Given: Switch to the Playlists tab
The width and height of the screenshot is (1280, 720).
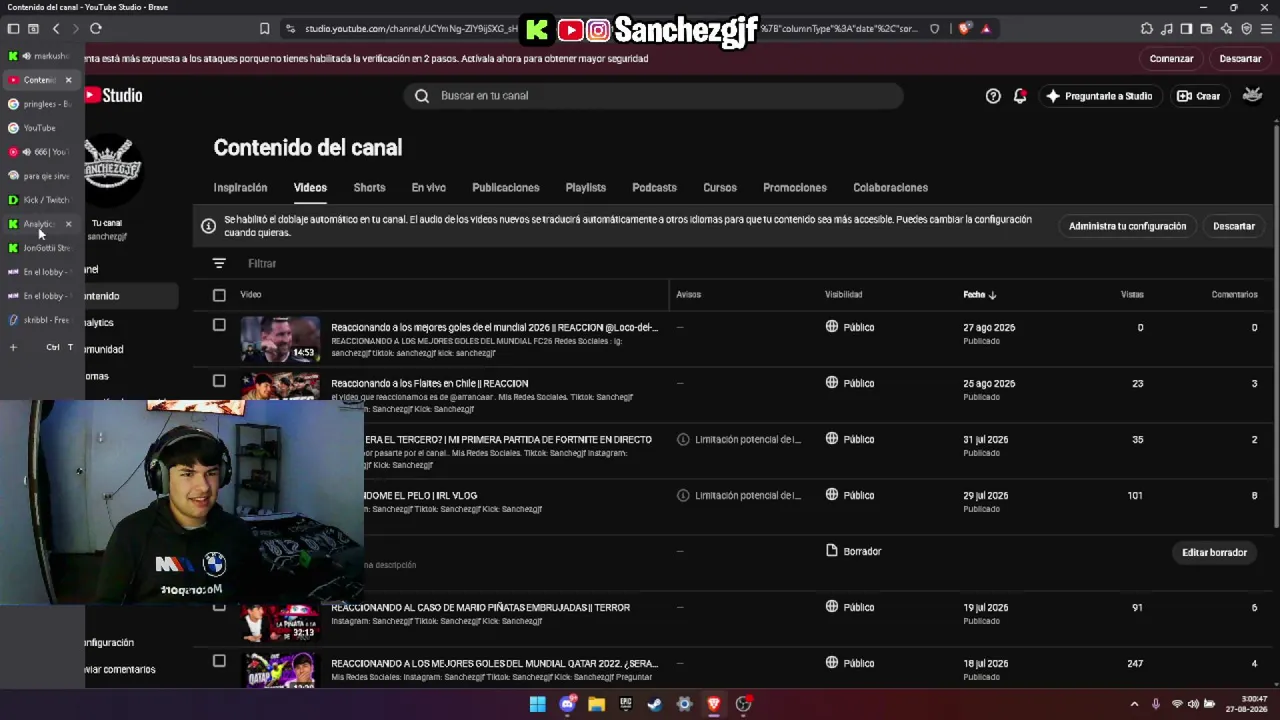Looking at the screenshot, I should 585,188.
